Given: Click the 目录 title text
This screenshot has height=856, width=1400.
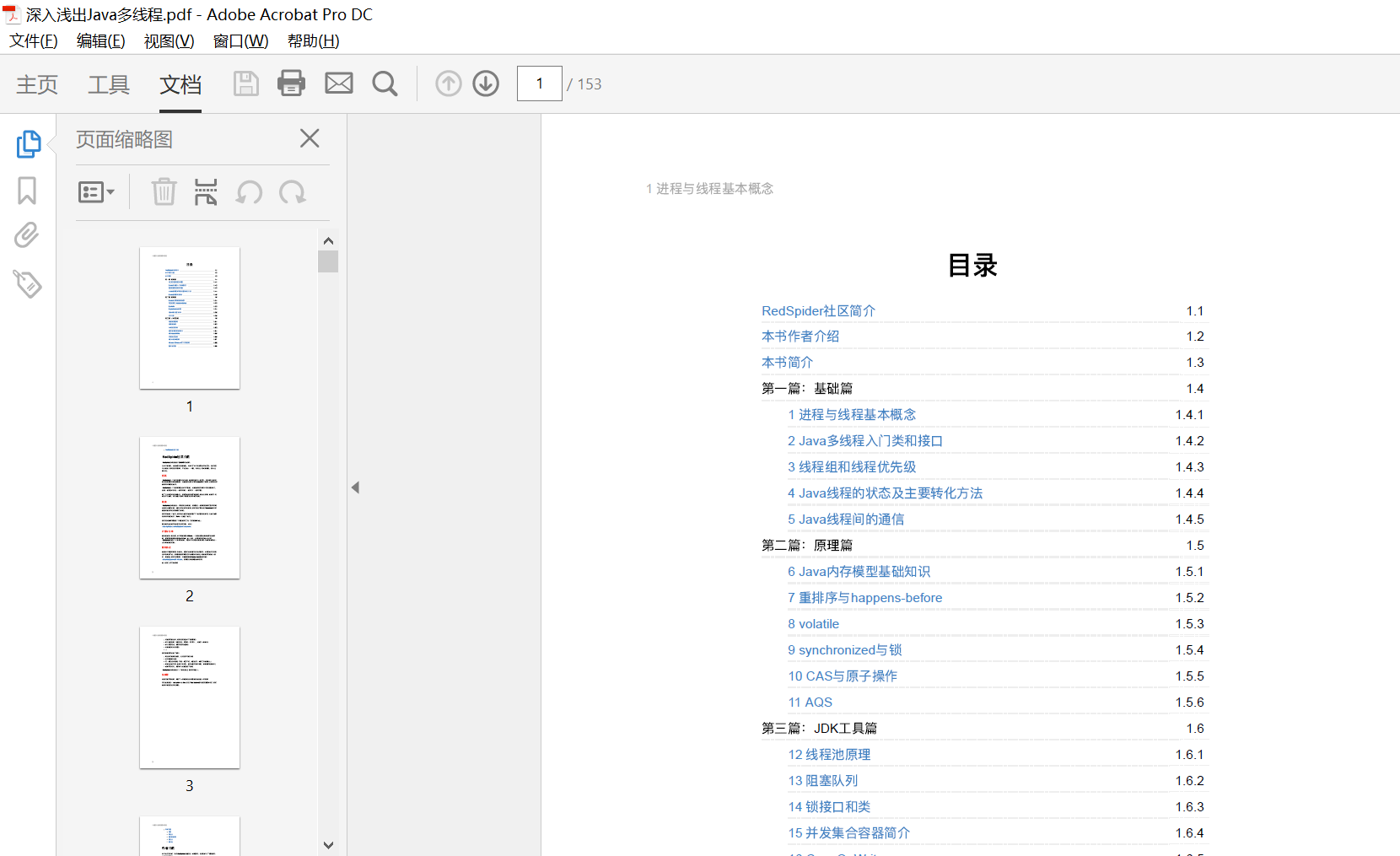Looking at the screenshot, I should (x=972, y=266).
